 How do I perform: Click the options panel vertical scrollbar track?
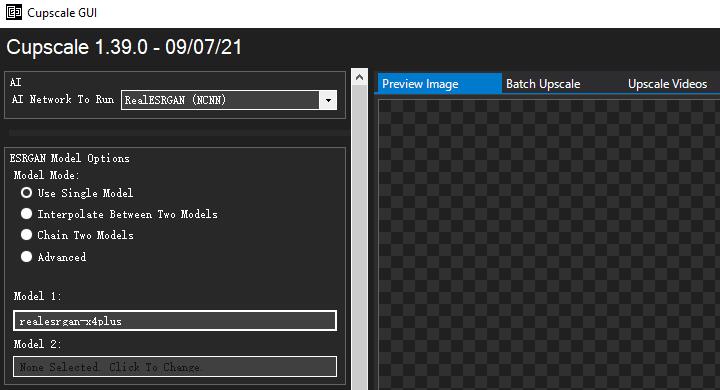360,238
